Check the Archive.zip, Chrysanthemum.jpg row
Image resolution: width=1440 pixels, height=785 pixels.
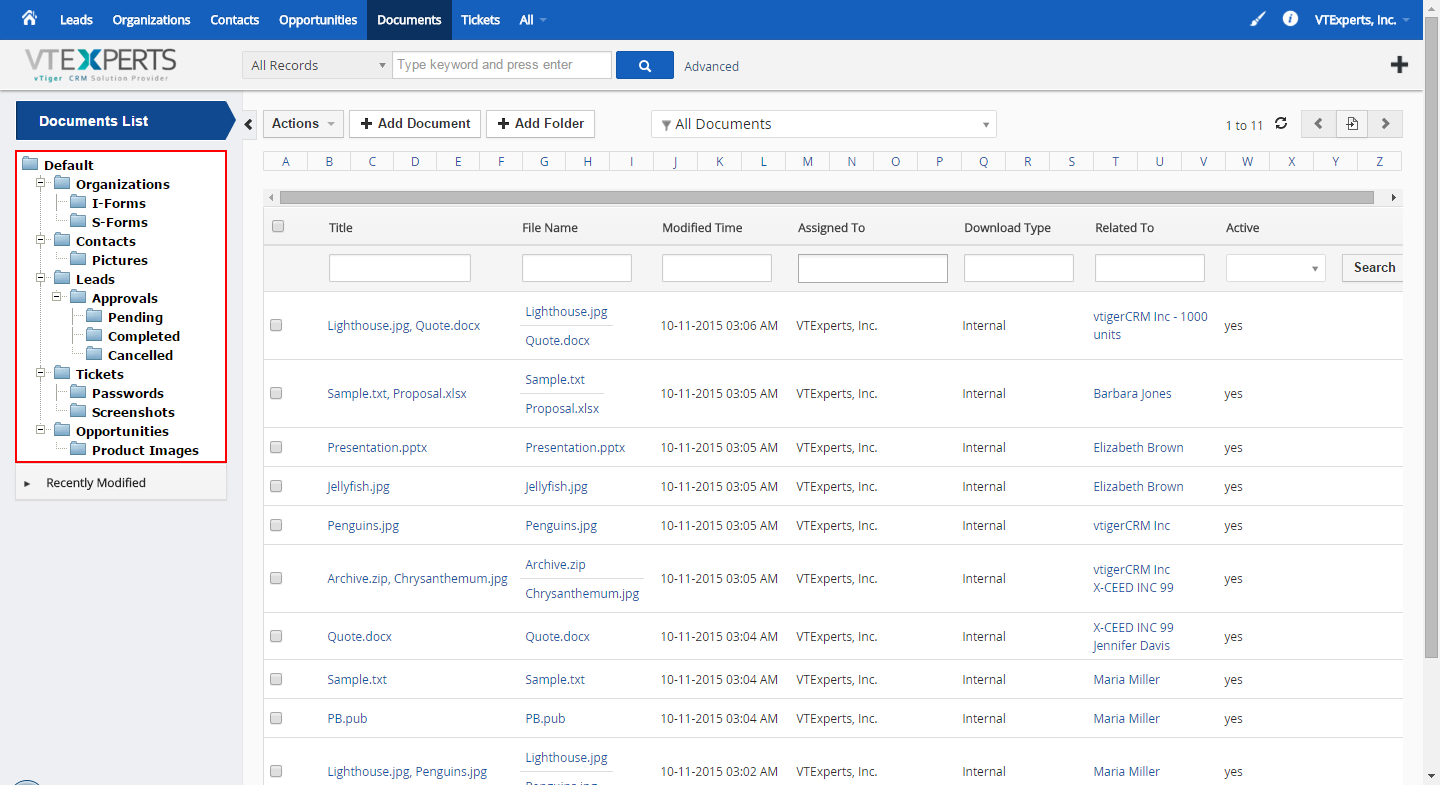pyautogui.click(x=276, y=578)
